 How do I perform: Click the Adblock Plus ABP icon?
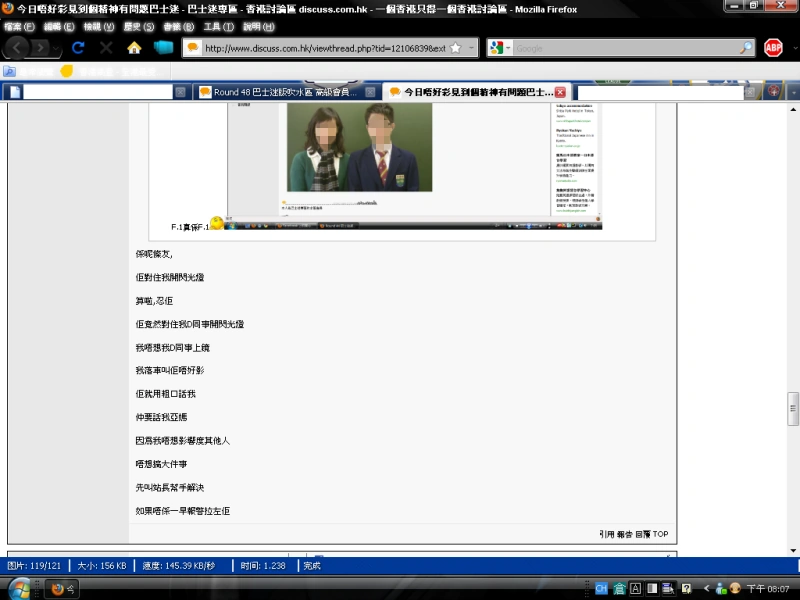773,48
